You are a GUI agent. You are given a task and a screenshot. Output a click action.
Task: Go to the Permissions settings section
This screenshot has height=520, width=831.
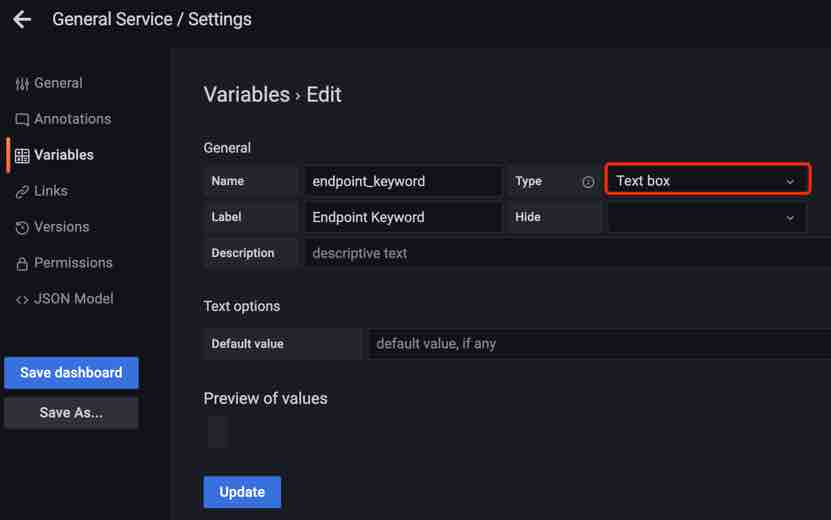click(x=73, y=263)
